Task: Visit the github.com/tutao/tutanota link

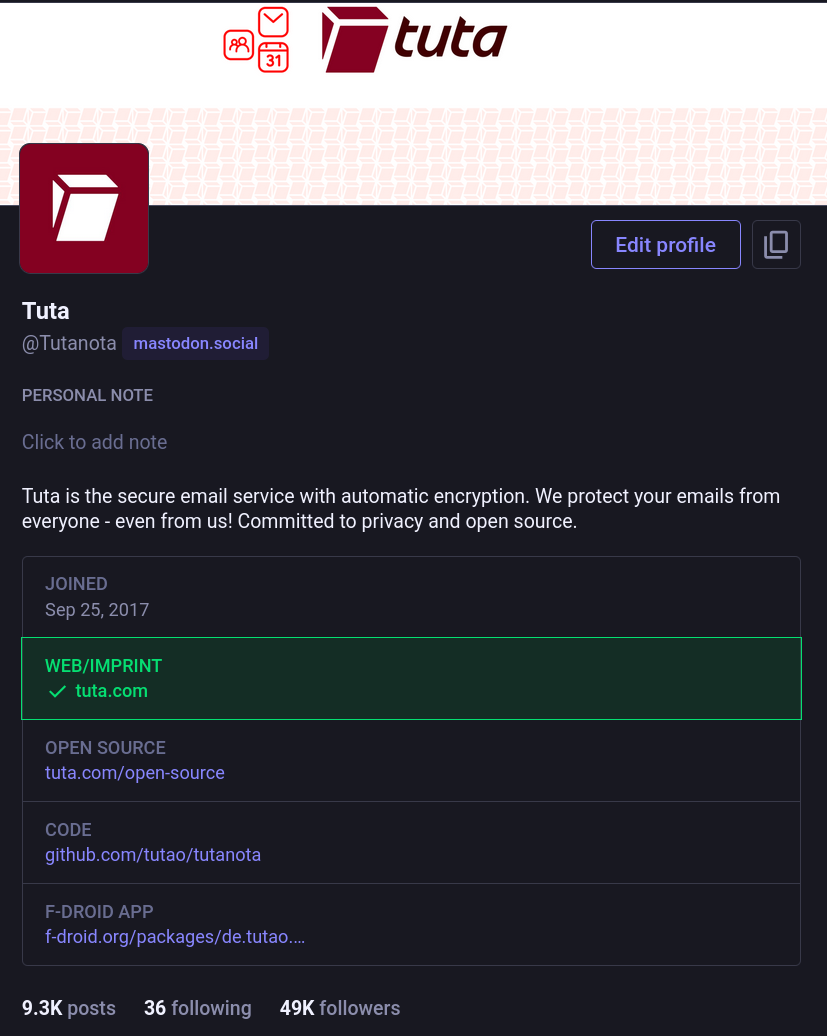Action: click(x=153, y=855)
